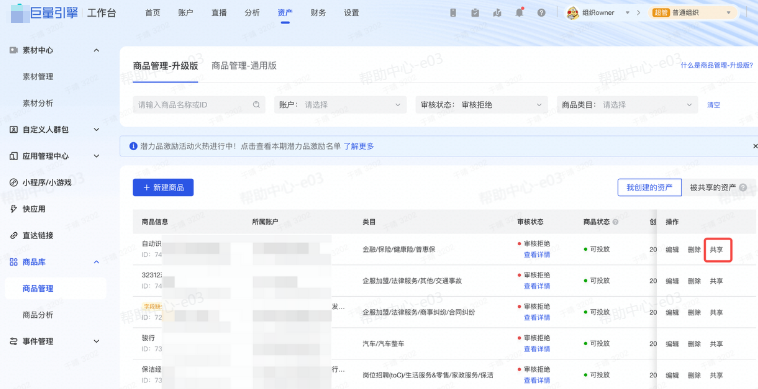Screen dimensions: 758x389
Task: Collapse the 素材中心 section
Action: 96,50
